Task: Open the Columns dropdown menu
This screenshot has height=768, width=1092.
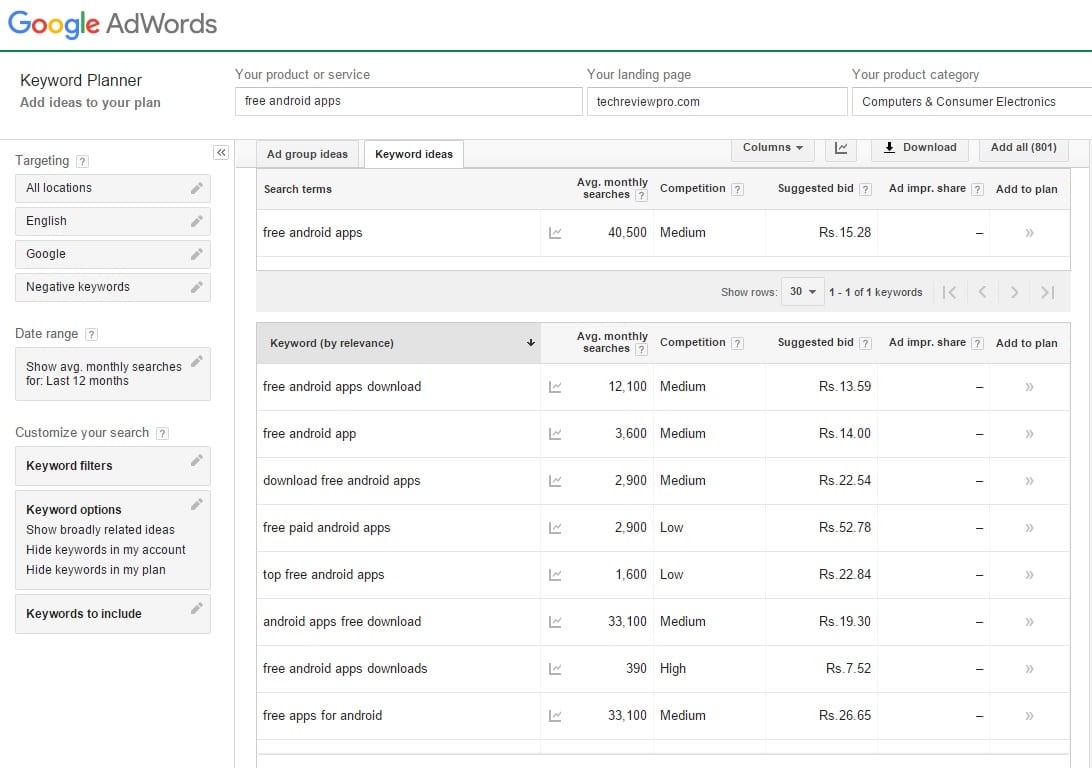Action: coord(772,147)
